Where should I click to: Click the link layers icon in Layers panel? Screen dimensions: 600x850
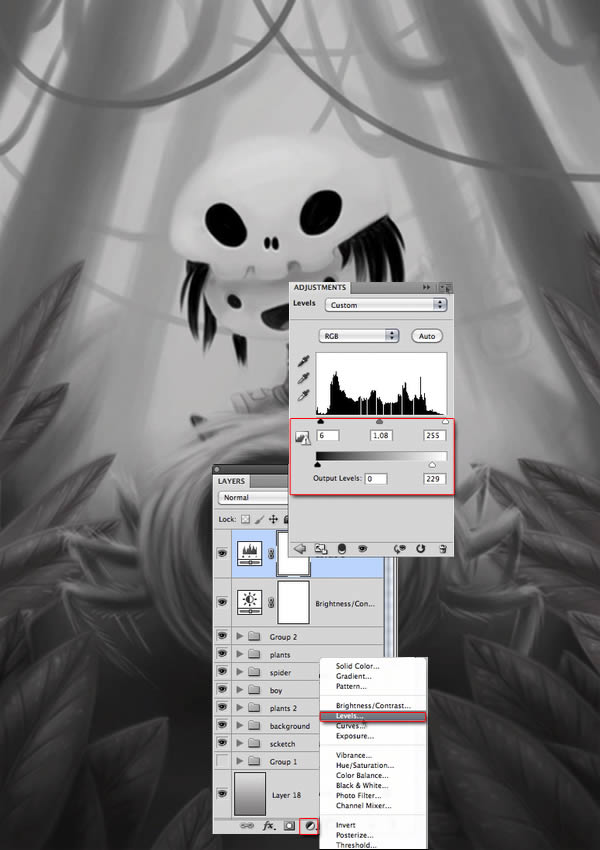click(247, 826)
